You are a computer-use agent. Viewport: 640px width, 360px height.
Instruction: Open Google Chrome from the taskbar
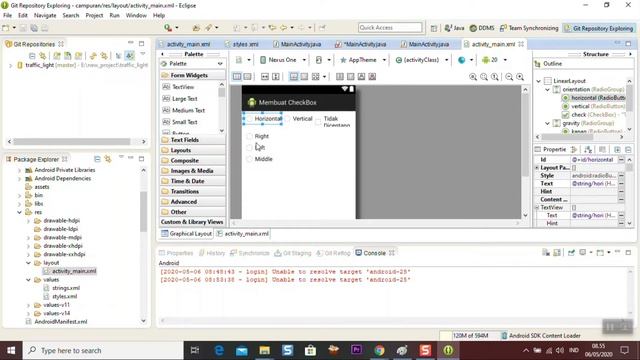(x=379, y=350)
